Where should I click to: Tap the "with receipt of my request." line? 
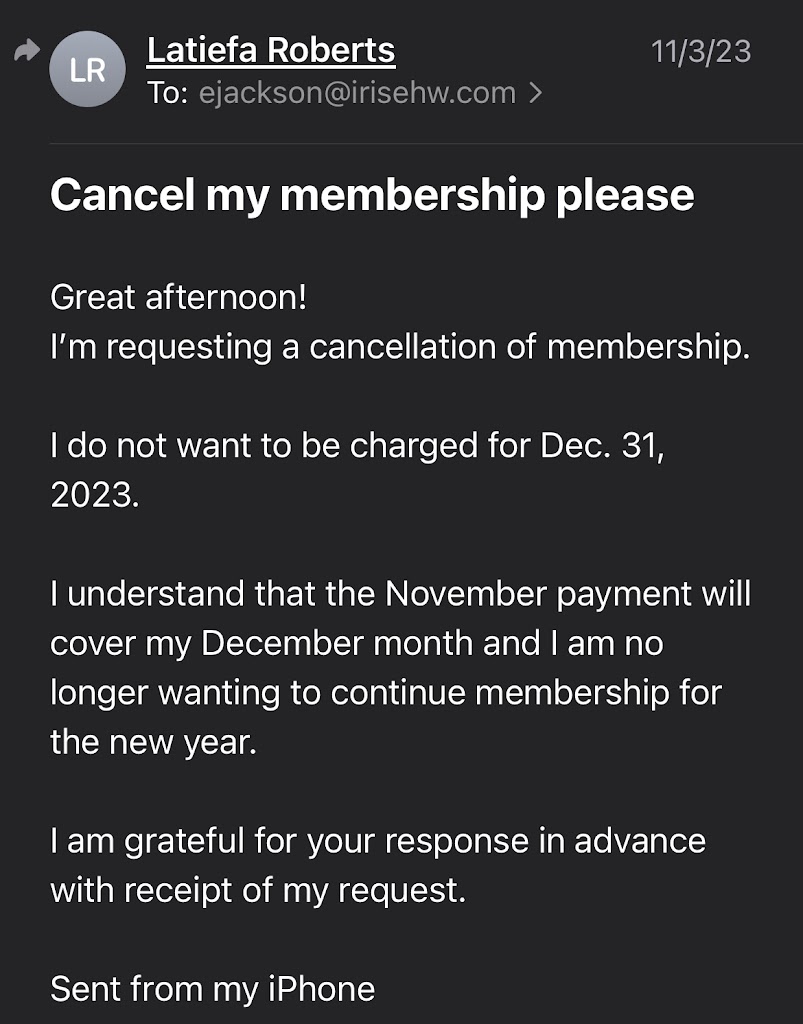pyautogui.click(x=258, y=889)
